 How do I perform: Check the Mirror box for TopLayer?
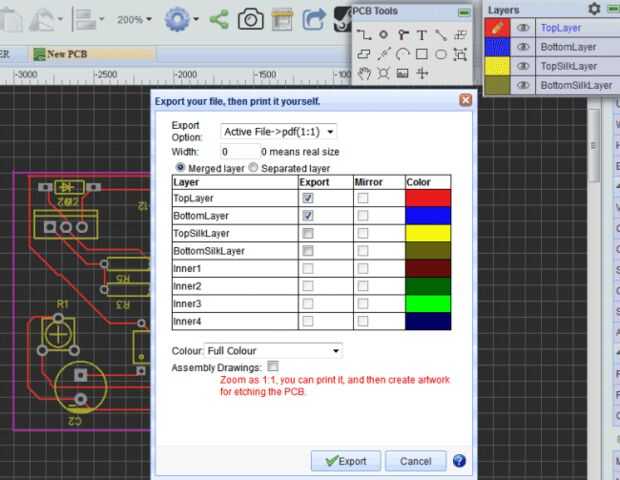[x=363, y=198]
